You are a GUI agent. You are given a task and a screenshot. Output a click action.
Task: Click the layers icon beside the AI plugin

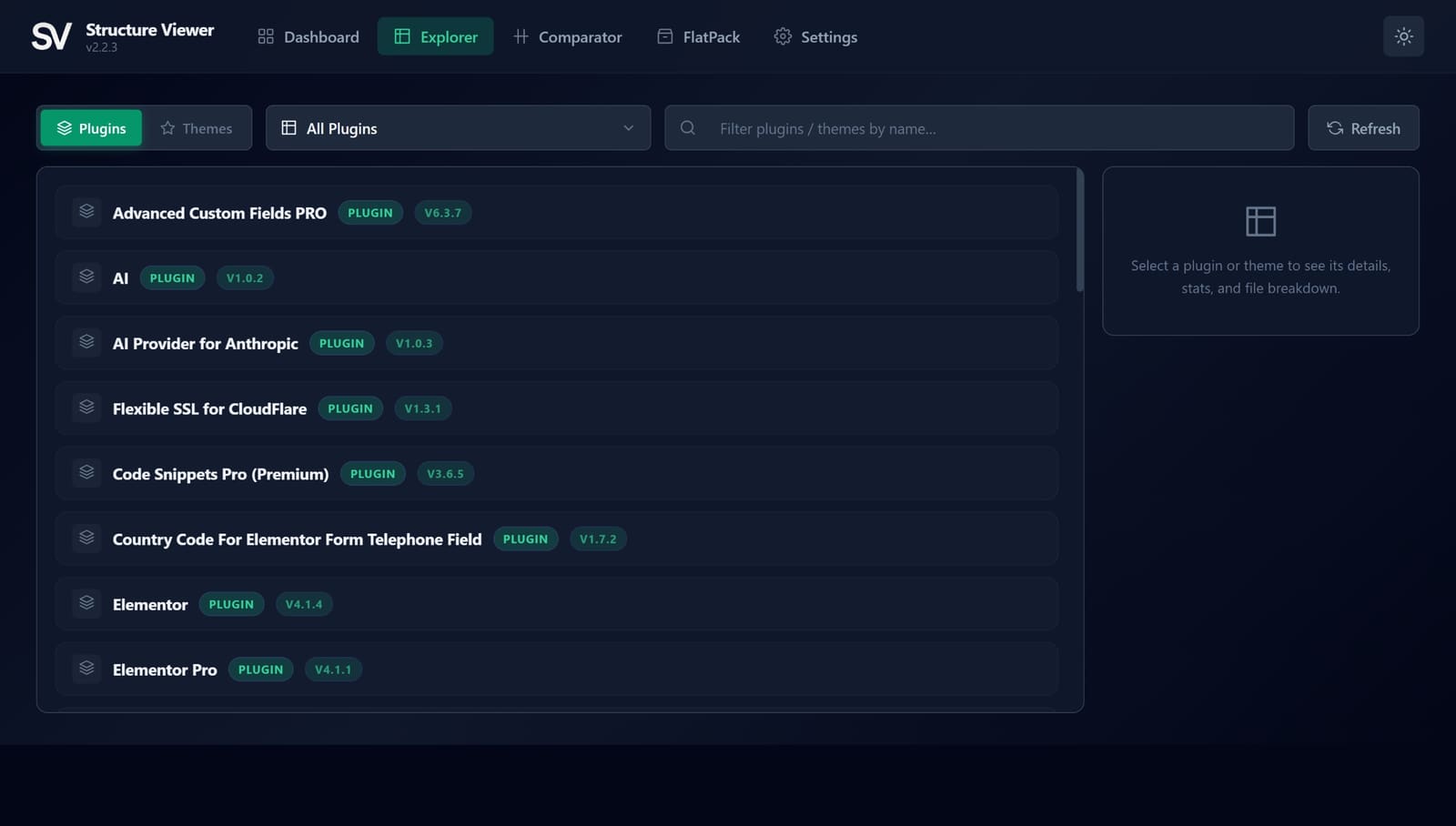click(x=86, y=277)
